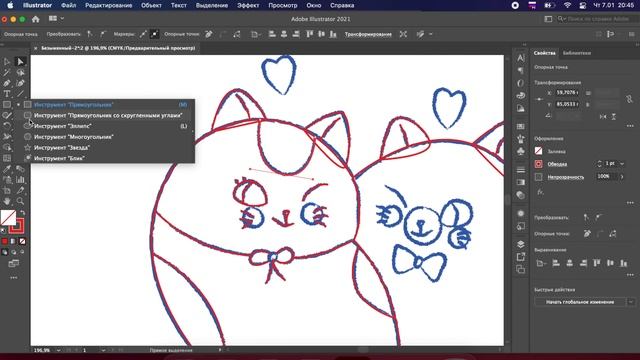Enable Color fill mode button

click(4, 241)
